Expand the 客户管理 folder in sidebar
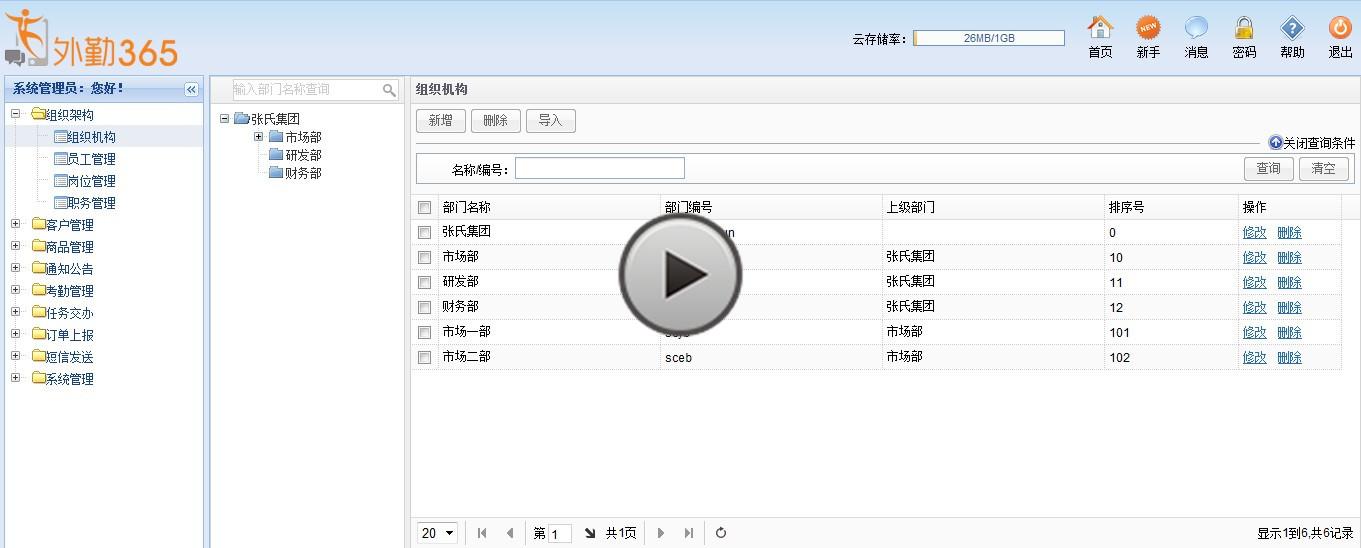The height and width of the screenshot is (548, 1361). tap(16, 225)
